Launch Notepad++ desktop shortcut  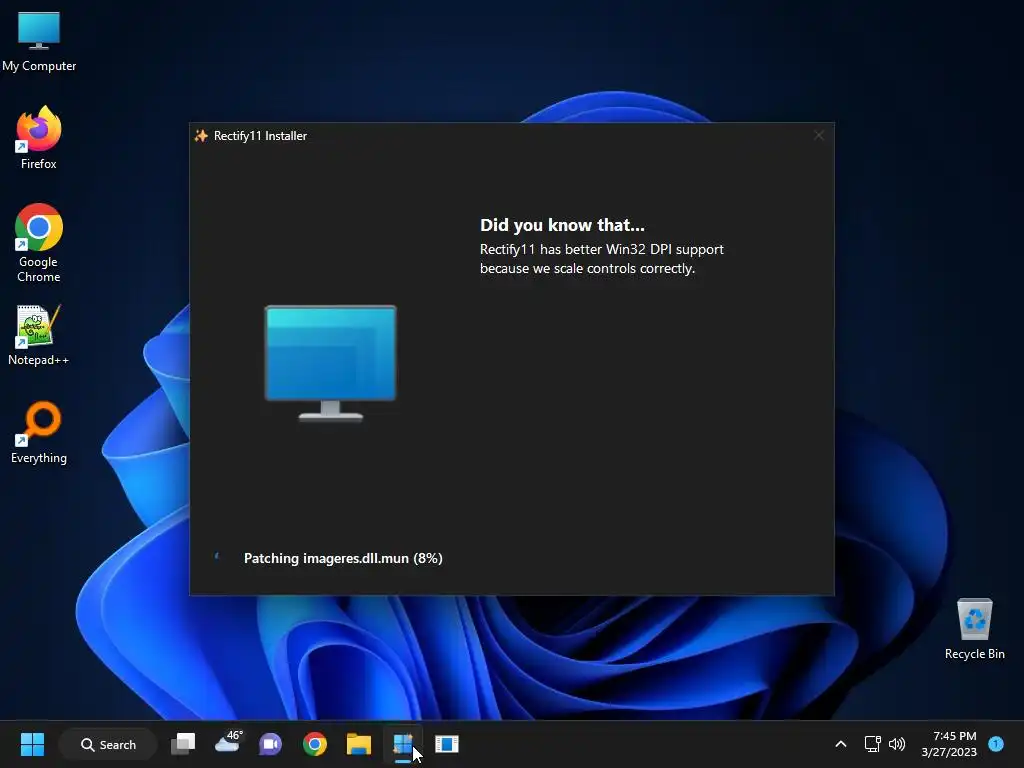[x=38, y=335]
